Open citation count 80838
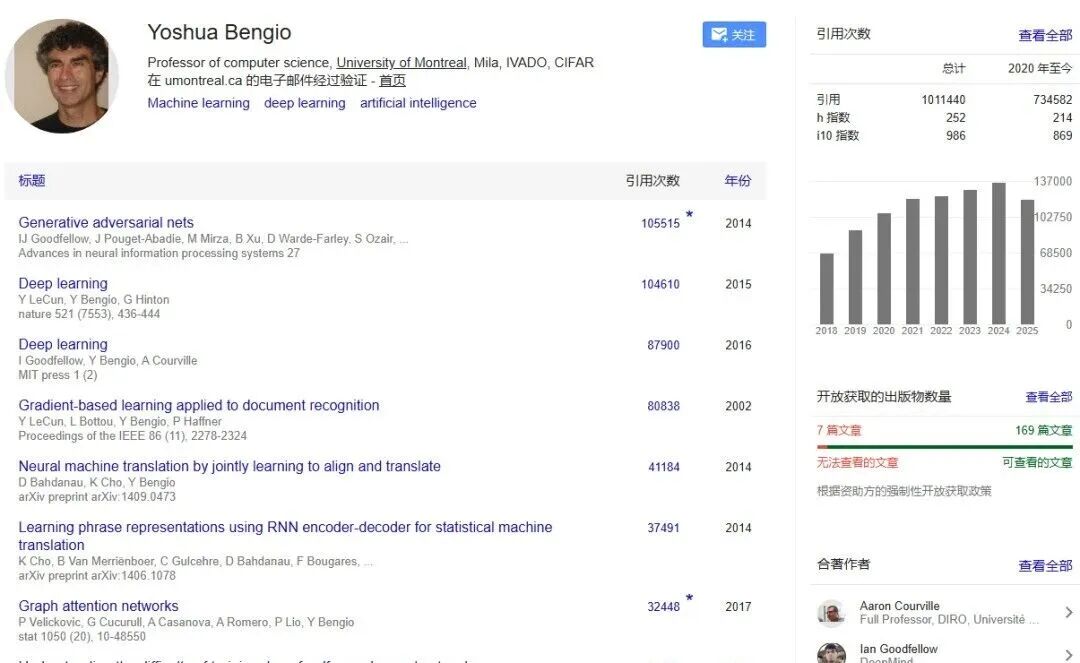 [663, 406]
